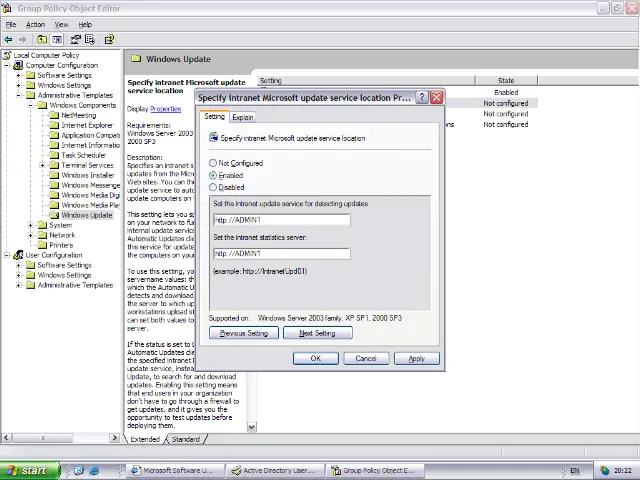The image size is (640, 480).
Task: Collapse the User Configuration node
Action: pos(7,255)
